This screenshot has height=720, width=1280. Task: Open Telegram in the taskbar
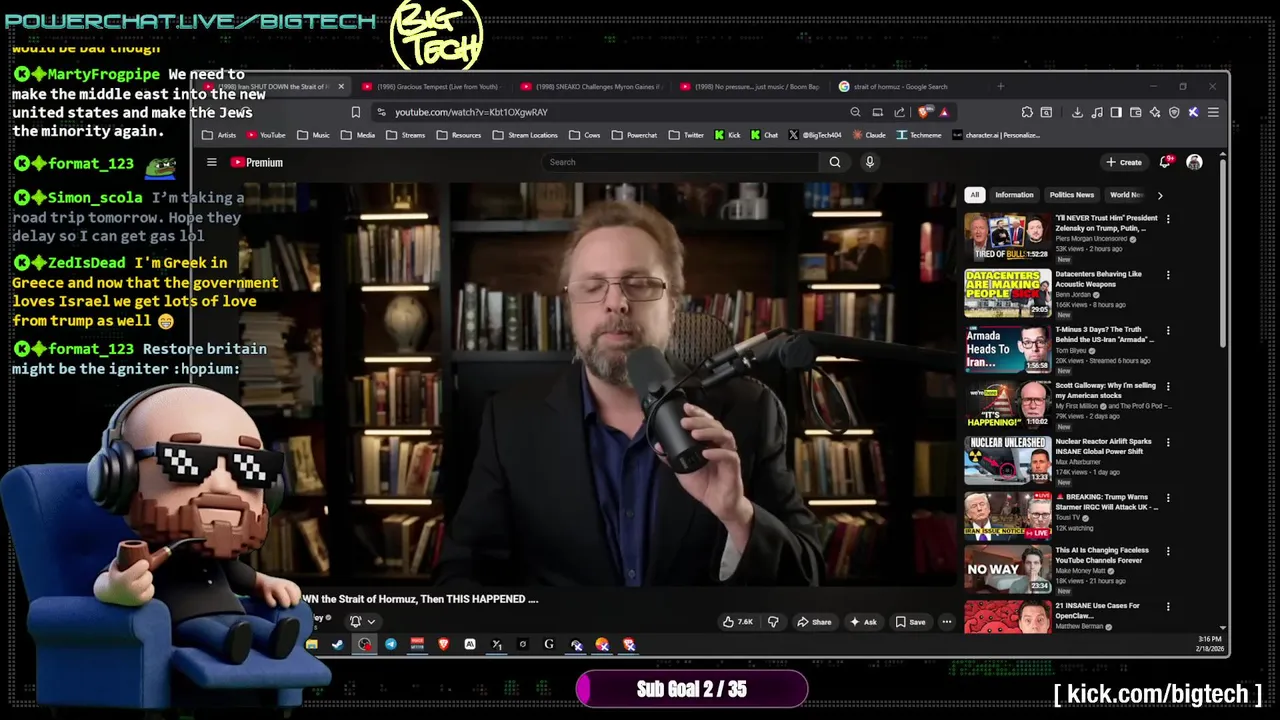(391, 645)
